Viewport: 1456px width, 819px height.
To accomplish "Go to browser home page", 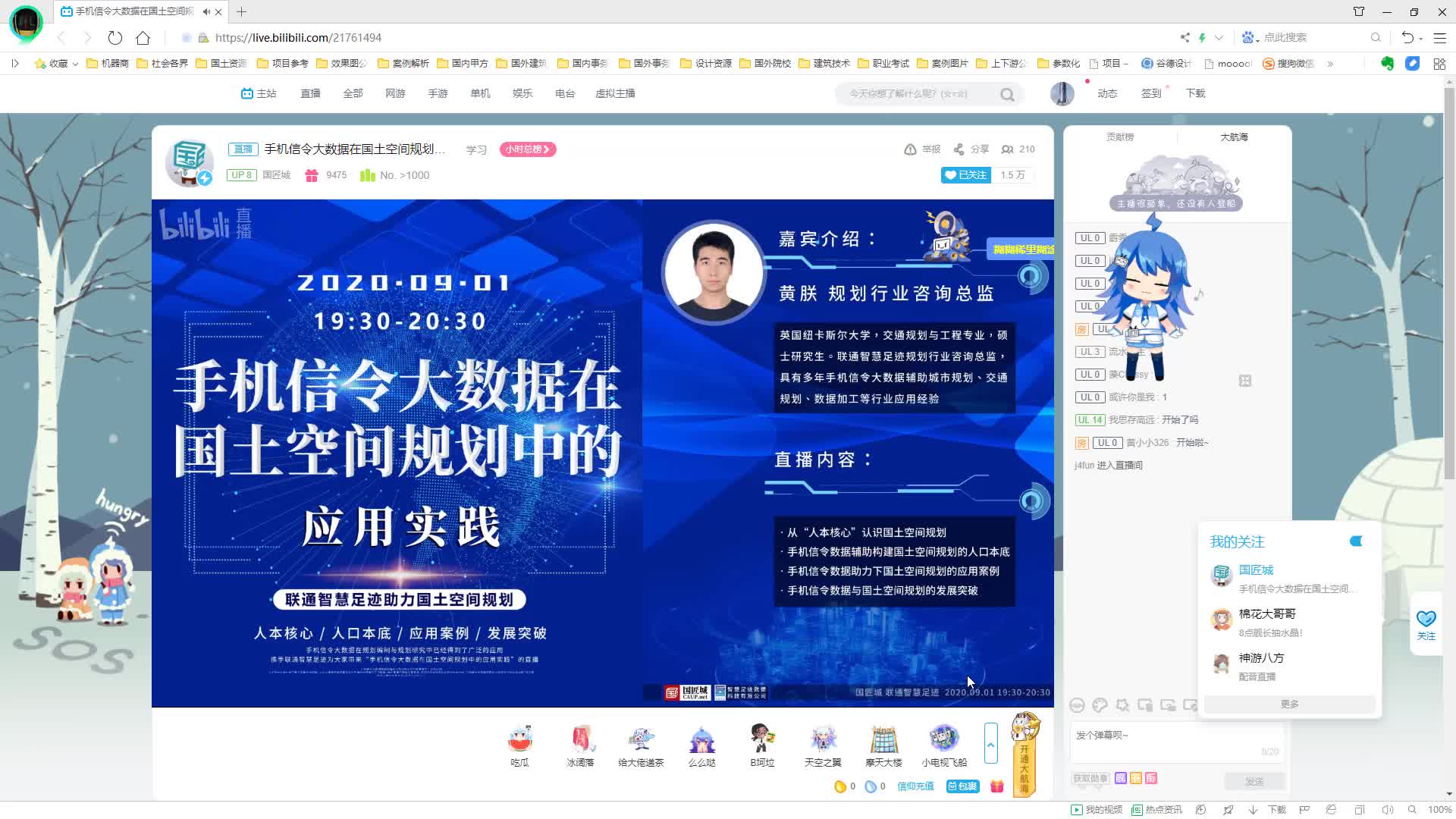I will pos(143,37).
